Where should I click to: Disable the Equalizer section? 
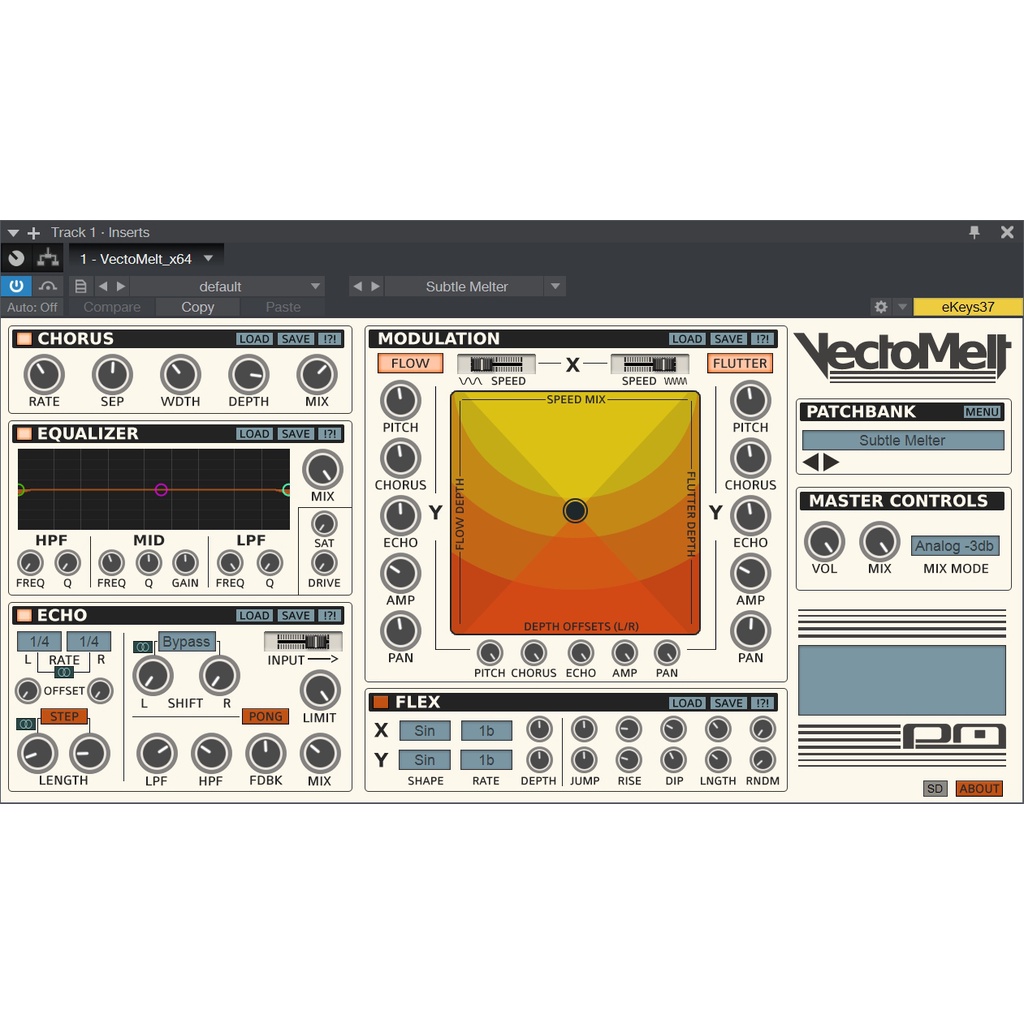(24, 434)
